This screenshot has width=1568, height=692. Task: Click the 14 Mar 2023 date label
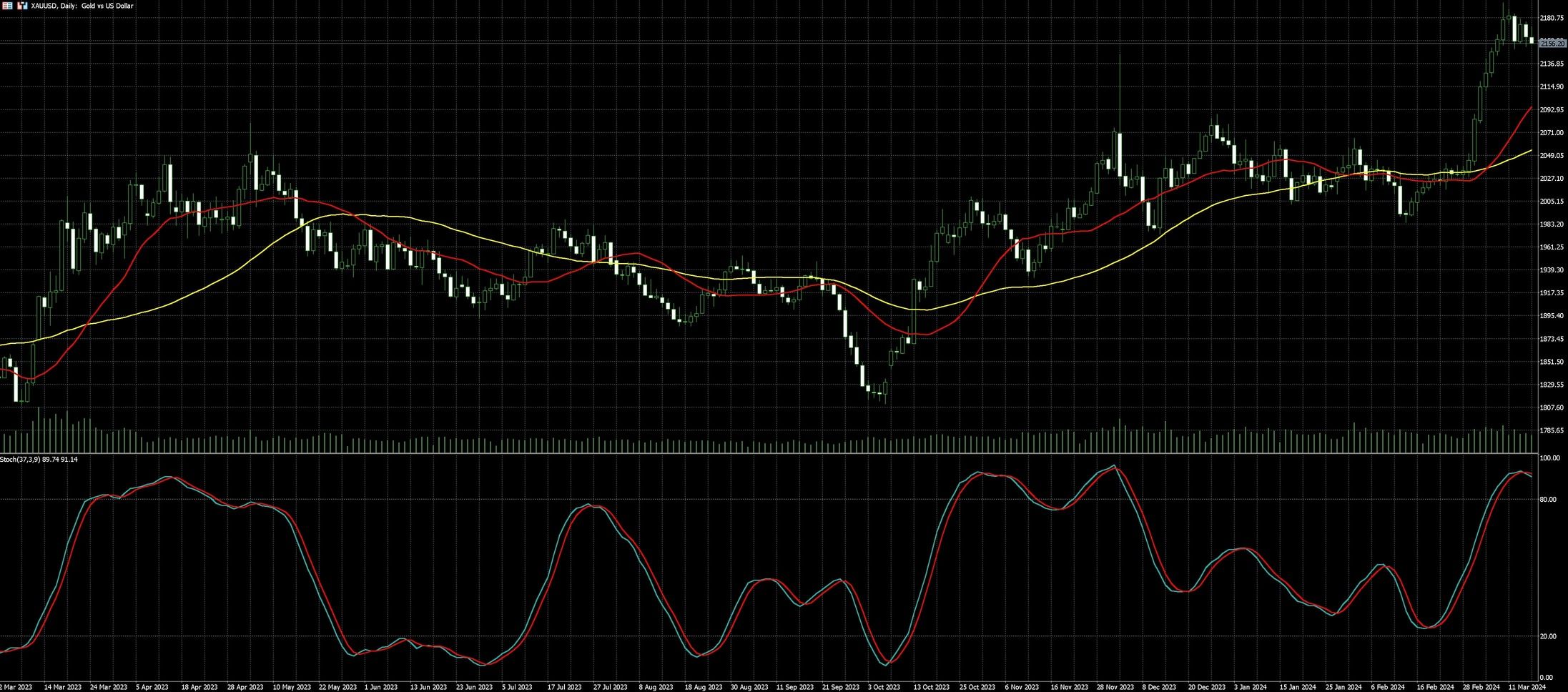63,687
